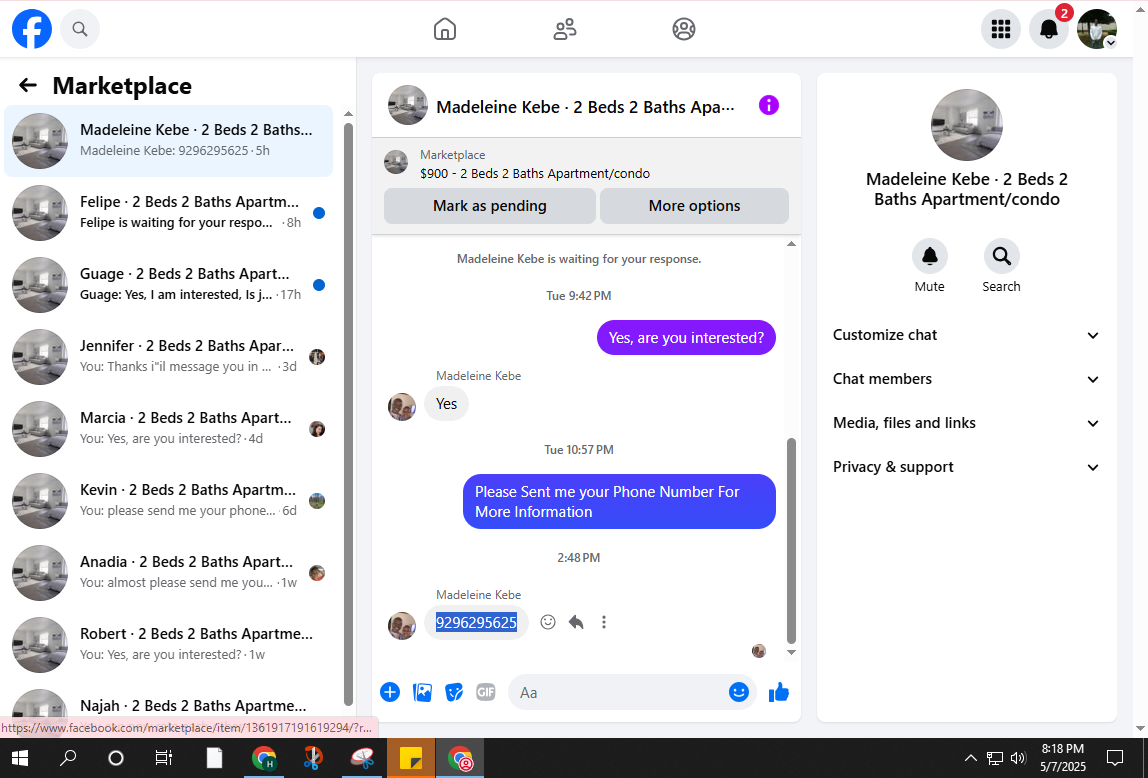The width and height of the screenshot is (1148, 778).
Task: Open Kevin conversation in list
Action: [x=168, y=501]
